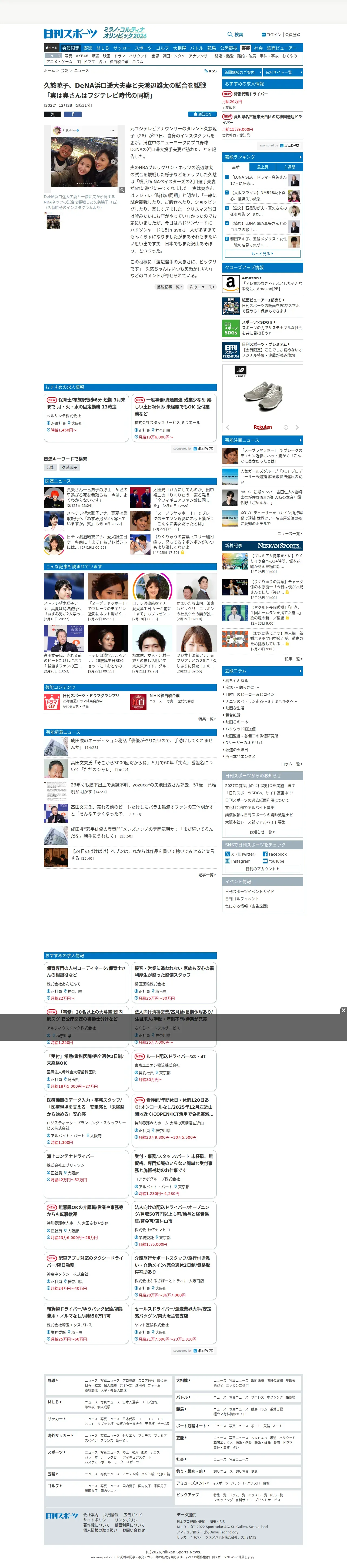Click the 日刊のアカウント button
Viewport: 347px width, 1568px height.
point(262,869)
